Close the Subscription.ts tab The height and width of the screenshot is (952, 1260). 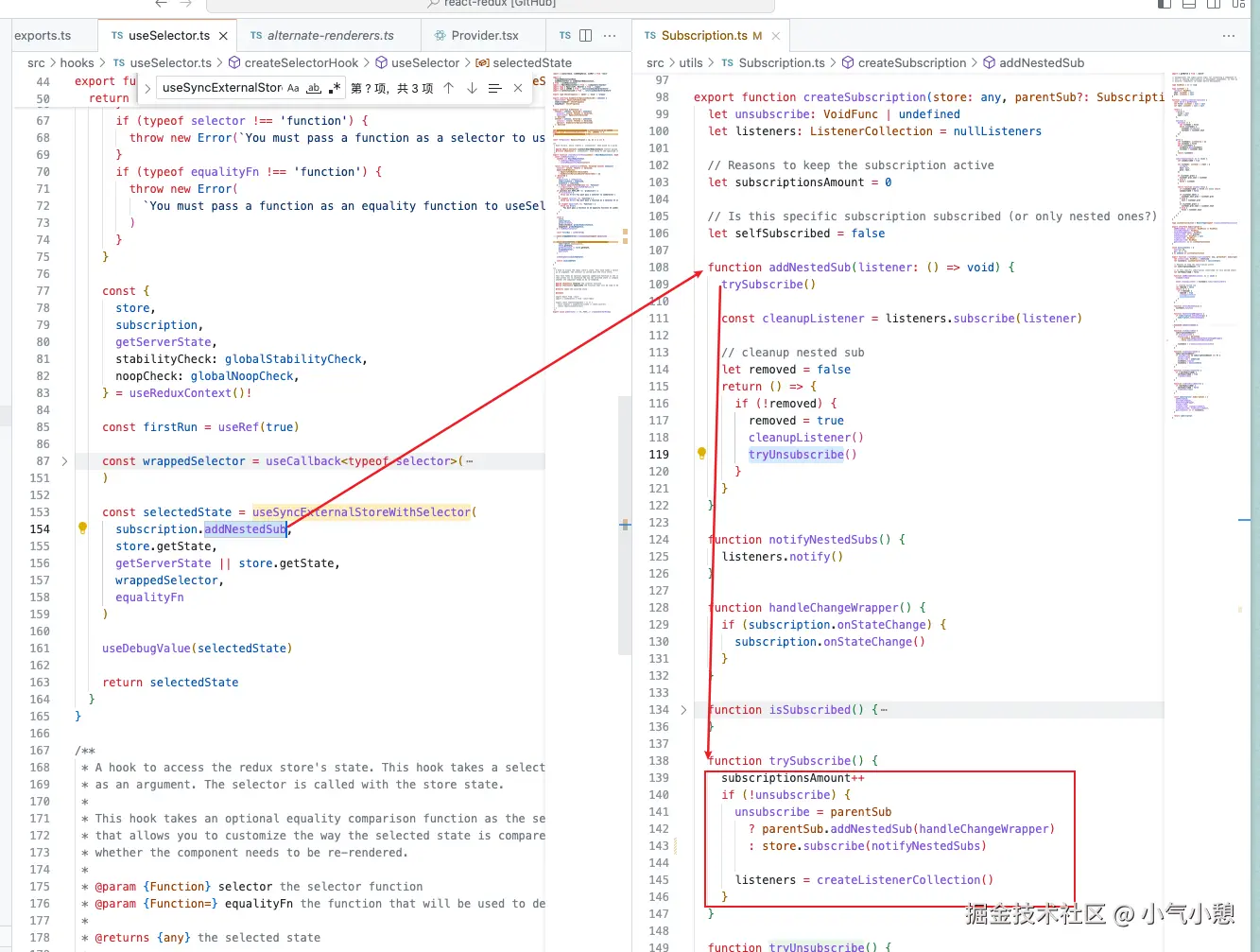pos(776,36)
